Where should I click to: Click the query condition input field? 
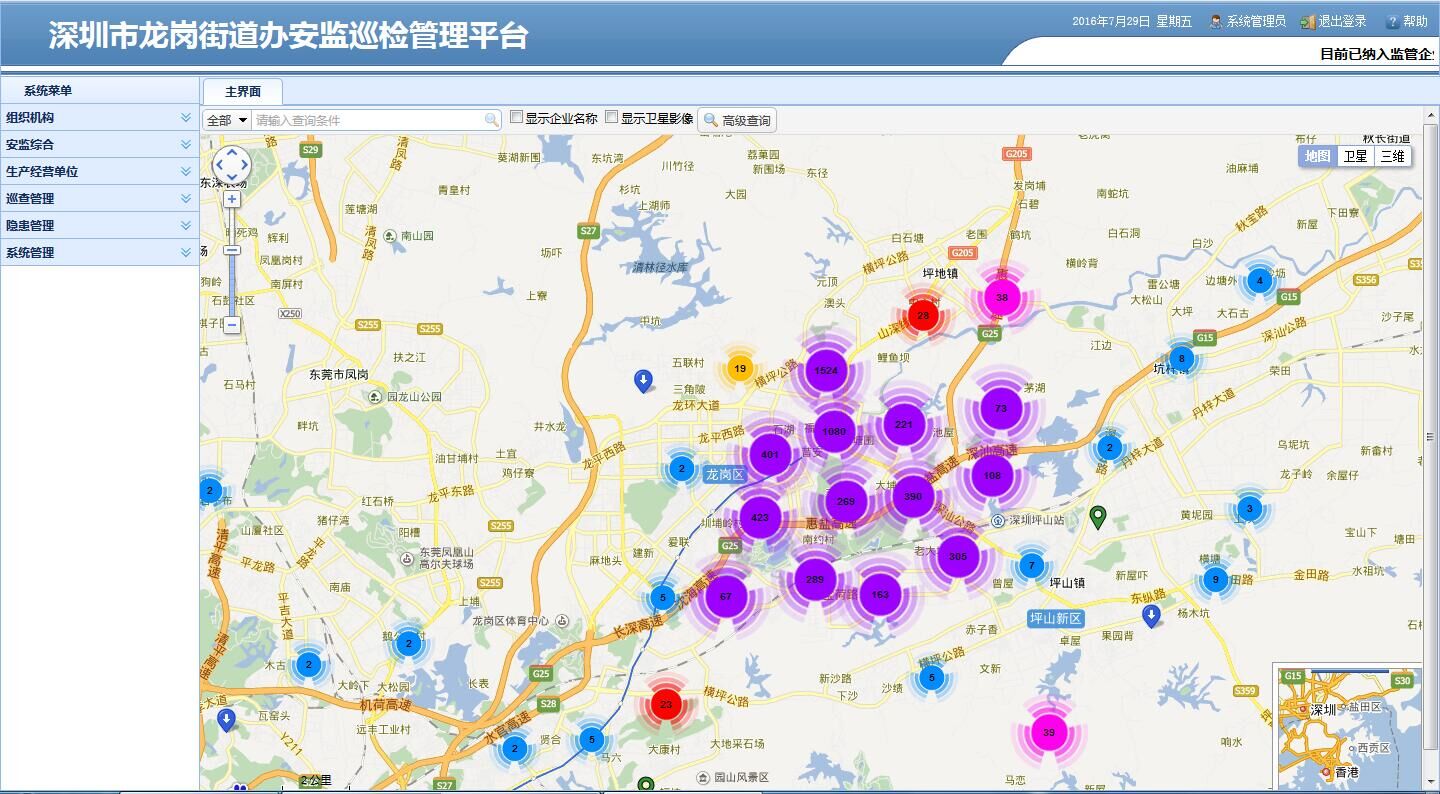point(368,120)
